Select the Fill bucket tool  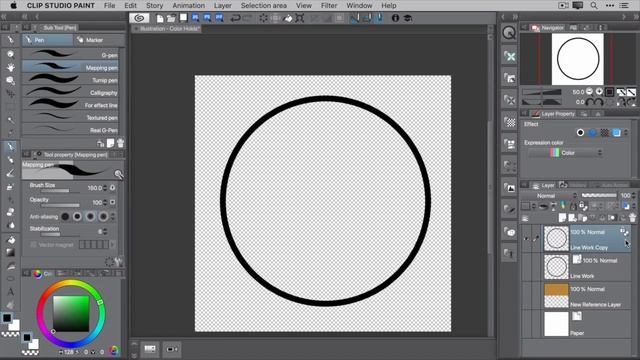pyautogui.click(x=10, y=240)
